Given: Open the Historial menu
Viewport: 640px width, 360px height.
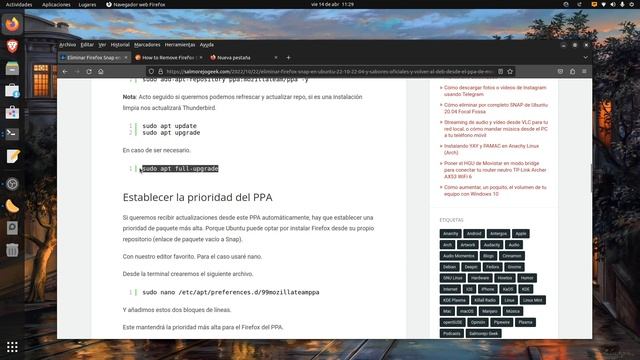Looking at the screenshot, I should (x=120, y=45).
